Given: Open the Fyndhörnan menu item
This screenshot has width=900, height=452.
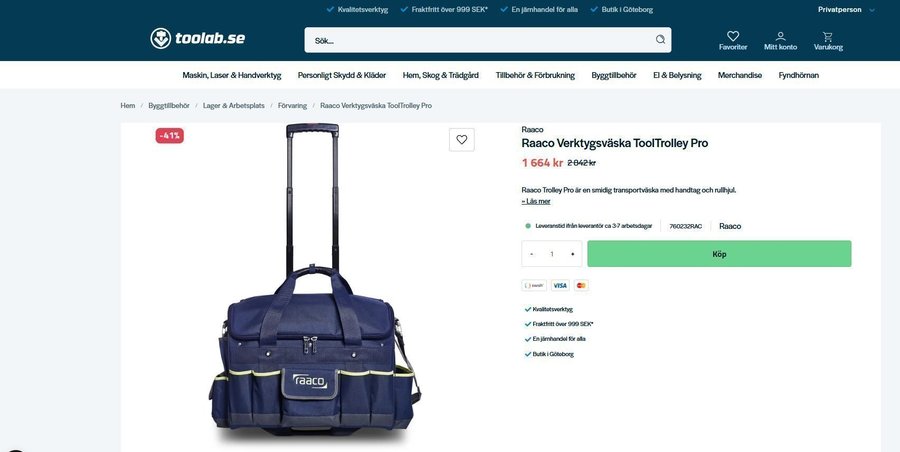Looking at the screenshot, I should [798, 75].
